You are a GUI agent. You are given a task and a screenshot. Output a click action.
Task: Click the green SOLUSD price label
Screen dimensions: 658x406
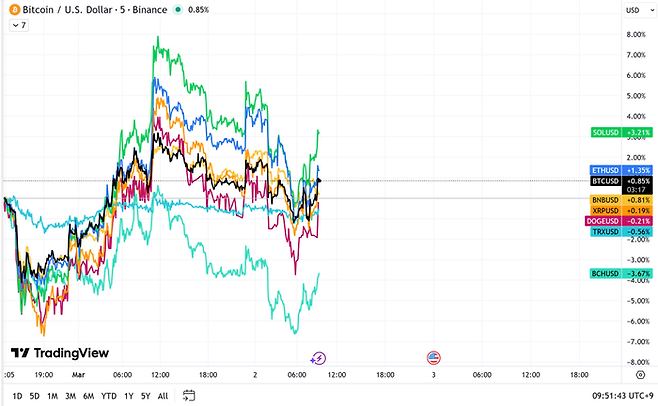click(x=621, y=132)
